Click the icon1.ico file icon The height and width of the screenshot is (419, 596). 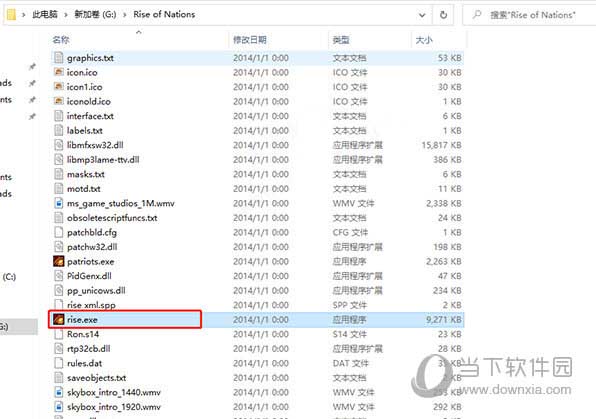tap(59, 87)
